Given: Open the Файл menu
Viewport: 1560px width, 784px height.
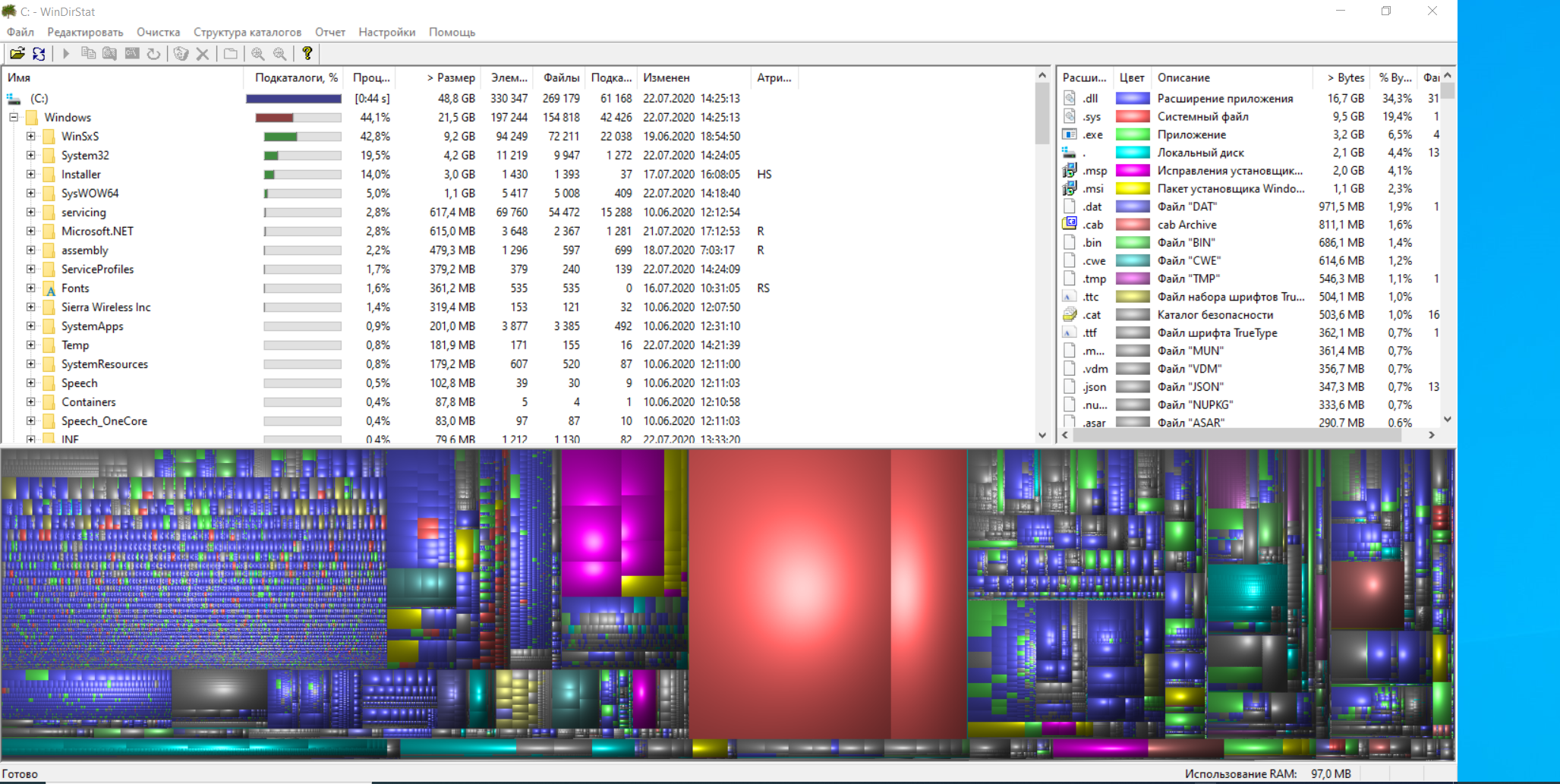Looking at the screenshot, I should pos(20,32).
